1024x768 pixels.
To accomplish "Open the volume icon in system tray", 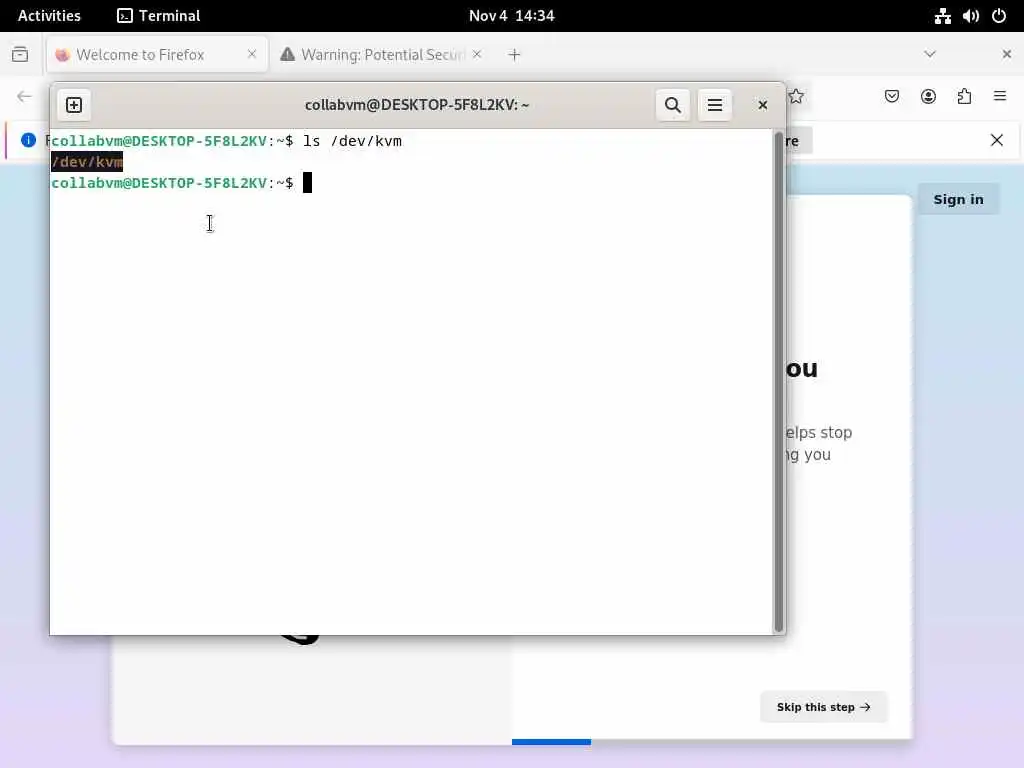I will (x=970, y=16).
